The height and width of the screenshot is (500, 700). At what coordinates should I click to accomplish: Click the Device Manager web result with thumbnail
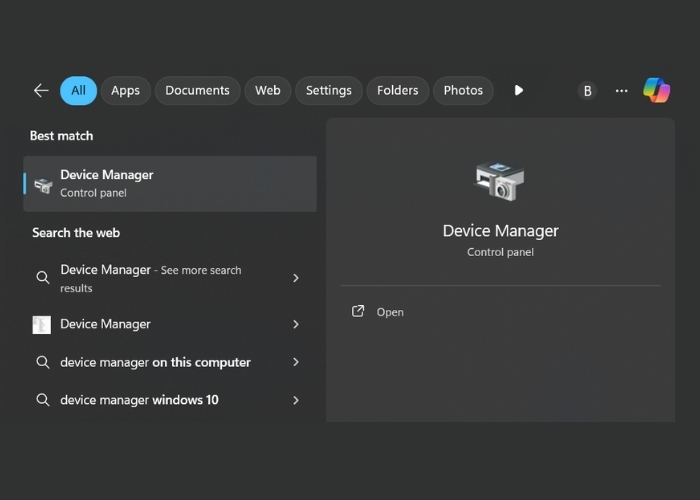pos(105,324)
